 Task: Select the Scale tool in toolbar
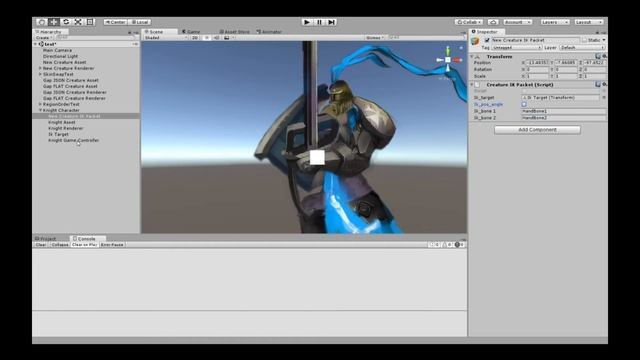(78, 22)
